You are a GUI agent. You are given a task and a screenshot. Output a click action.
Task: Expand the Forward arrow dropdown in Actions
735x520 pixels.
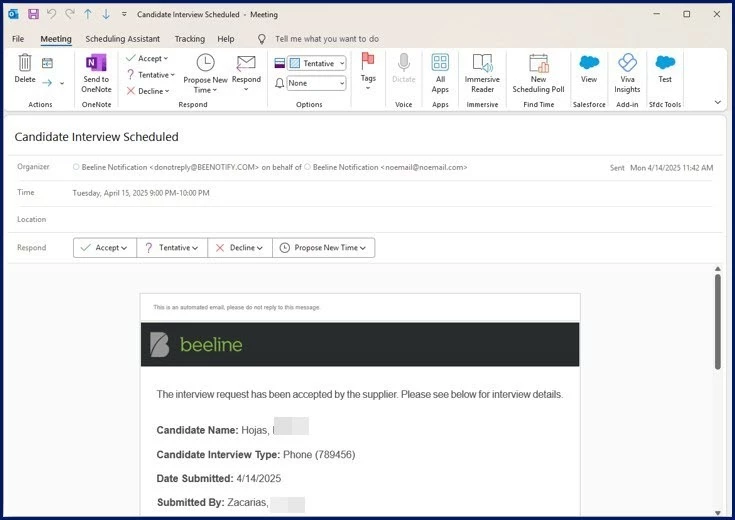point(61,83)
